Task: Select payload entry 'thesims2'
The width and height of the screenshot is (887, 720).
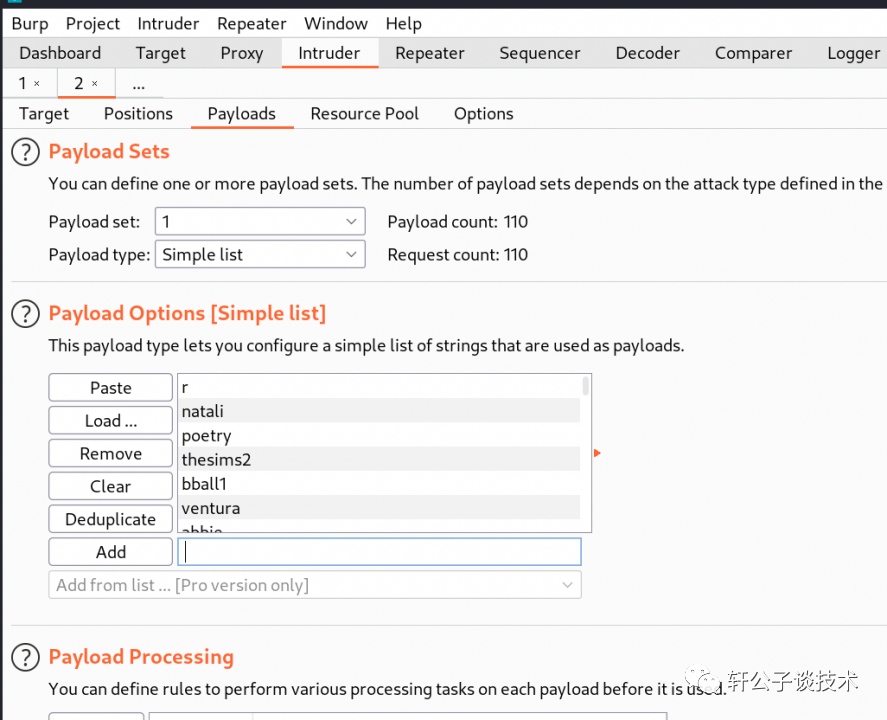Action: [x=379, y=459]
